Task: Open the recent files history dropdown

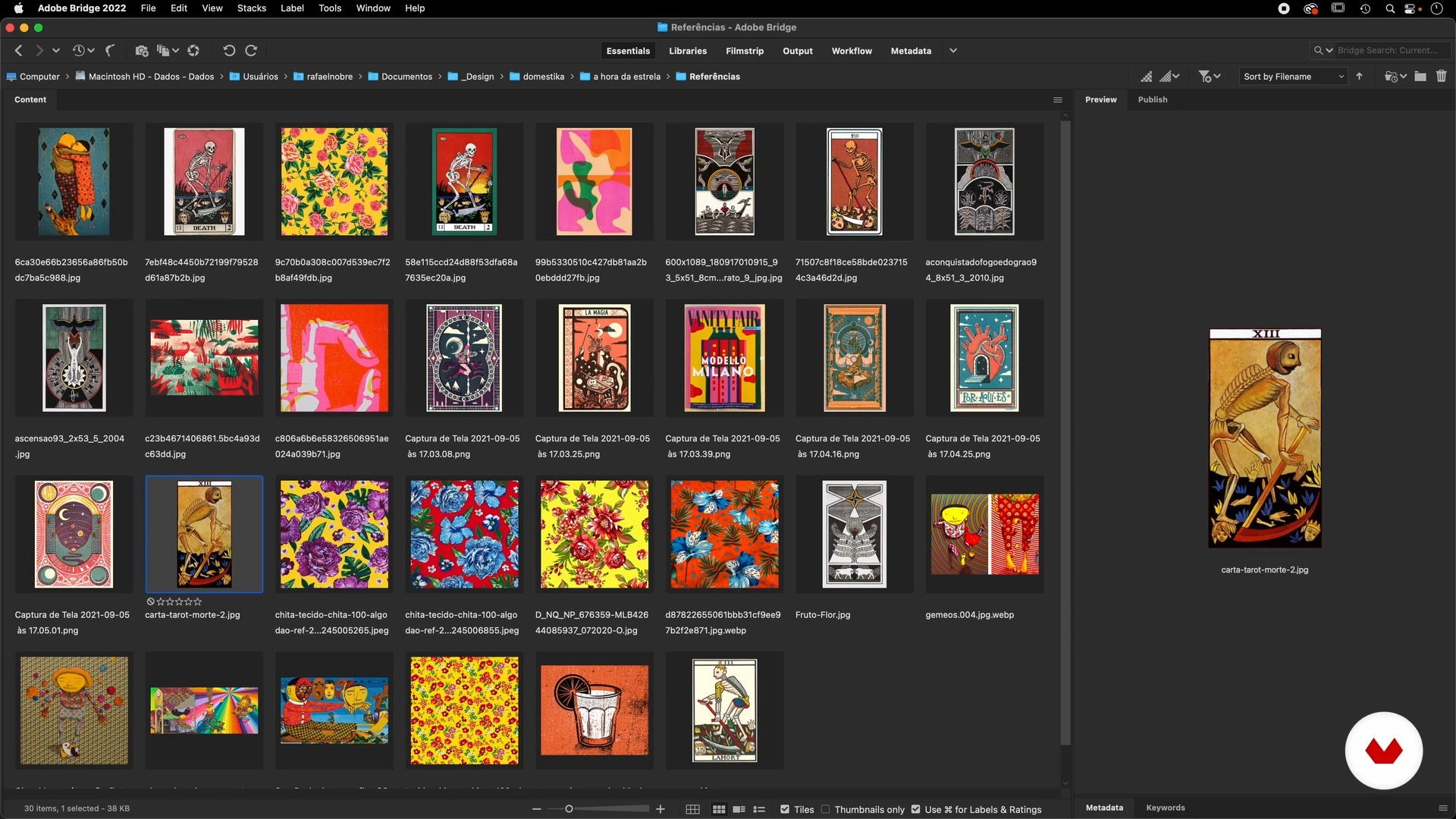Action: tap(83, 50)
